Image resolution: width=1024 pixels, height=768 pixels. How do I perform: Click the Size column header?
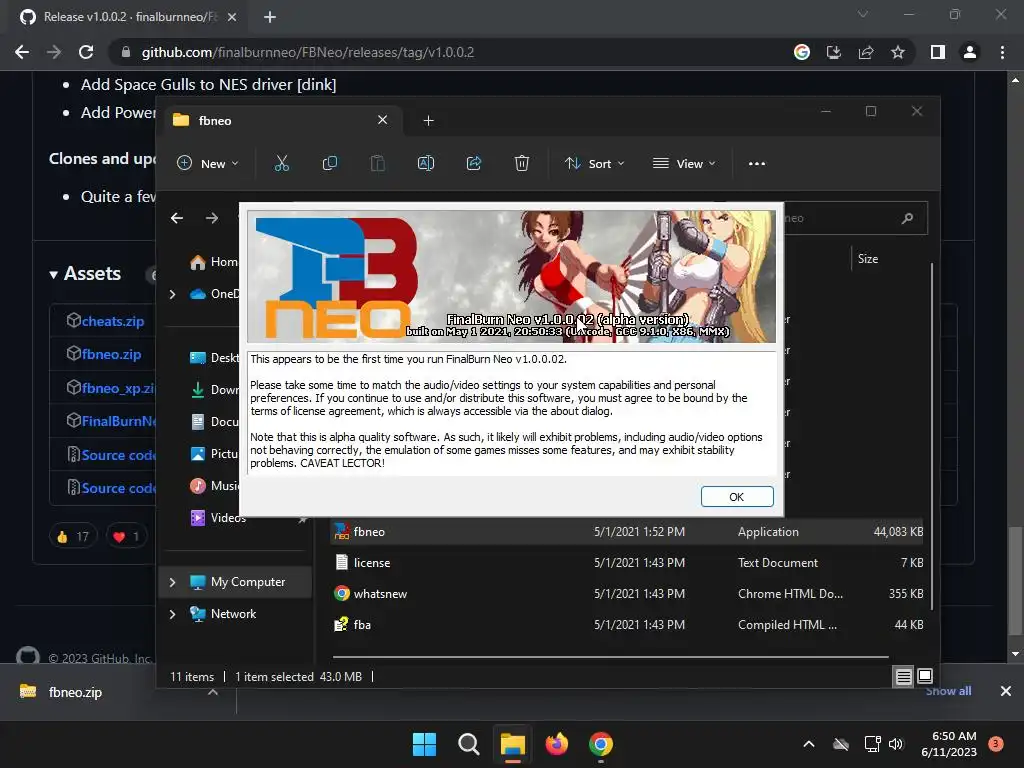(x=868, y=259)
